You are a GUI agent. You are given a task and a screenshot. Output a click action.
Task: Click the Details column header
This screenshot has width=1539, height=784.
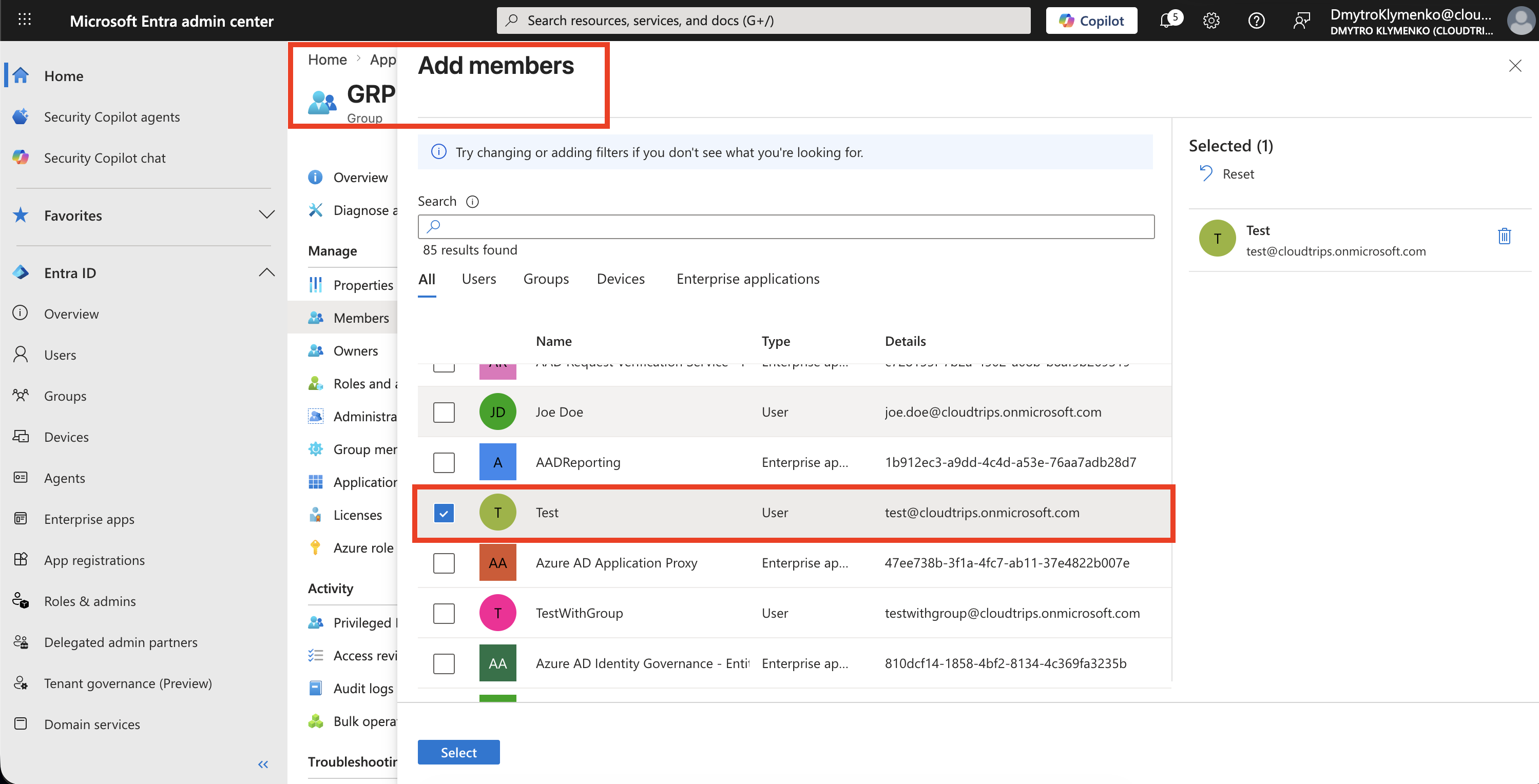point(905,341)
